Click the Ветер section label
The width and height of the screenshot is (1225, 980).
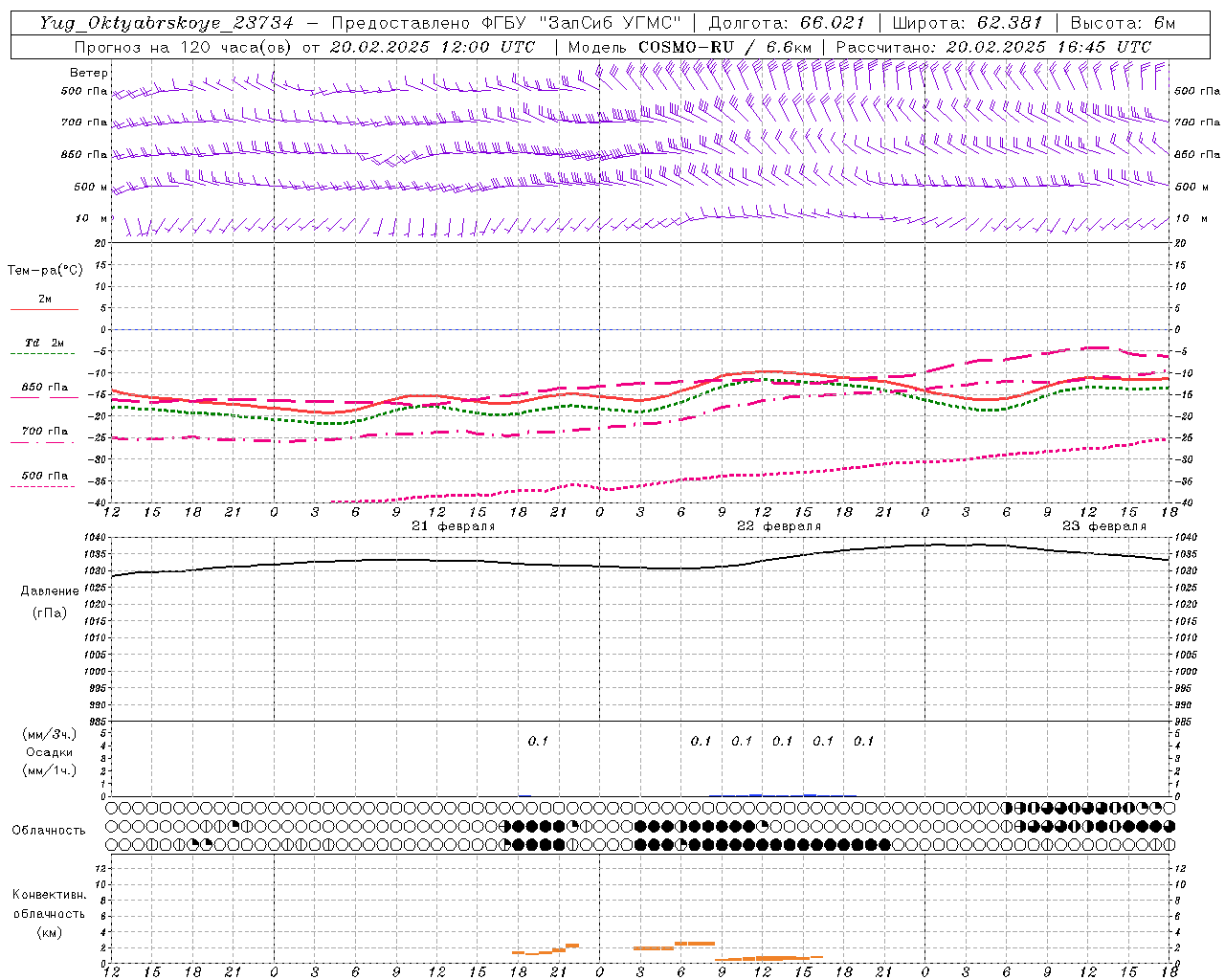(x=89, y=73)
